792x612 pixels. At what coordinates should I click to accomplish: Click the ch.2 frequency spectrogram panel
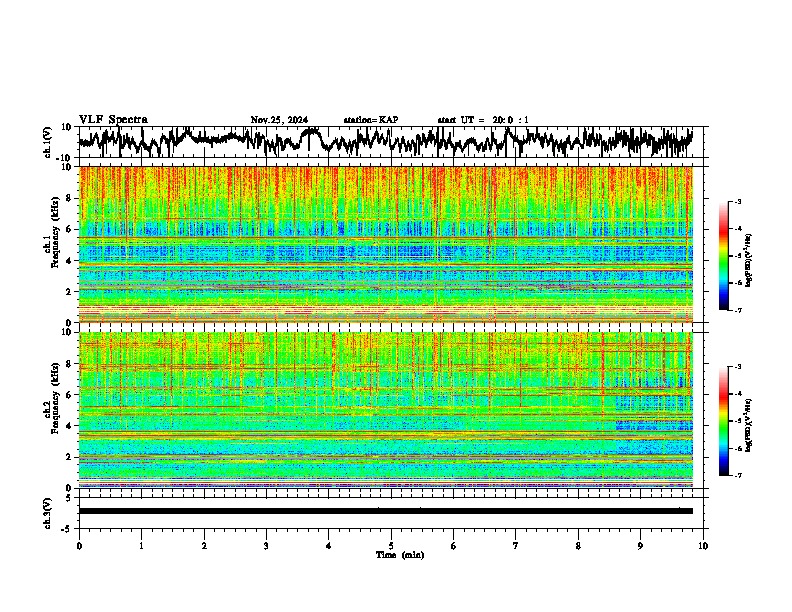[385, 410]
